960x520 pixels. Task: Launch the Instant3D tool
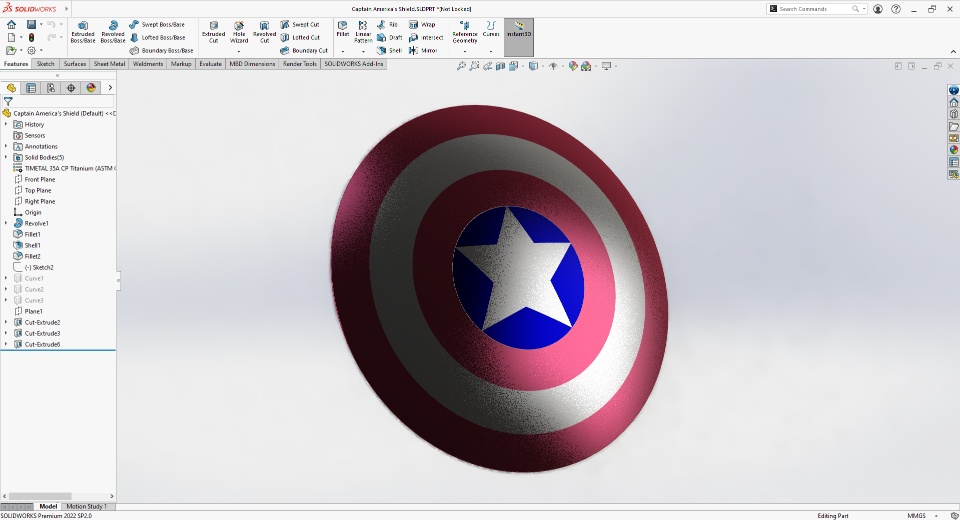pyautogui.click(x=519, y=31)
